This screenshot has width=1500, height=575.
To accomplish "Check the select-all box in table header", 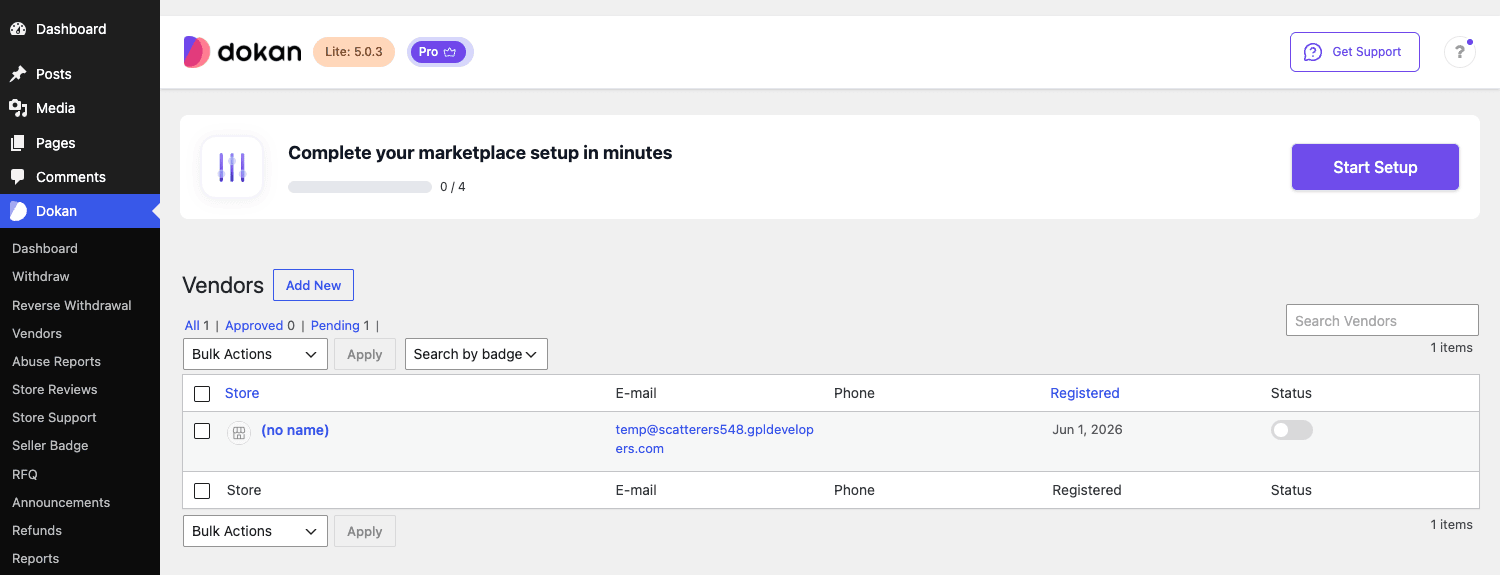I will coord(202,394).
